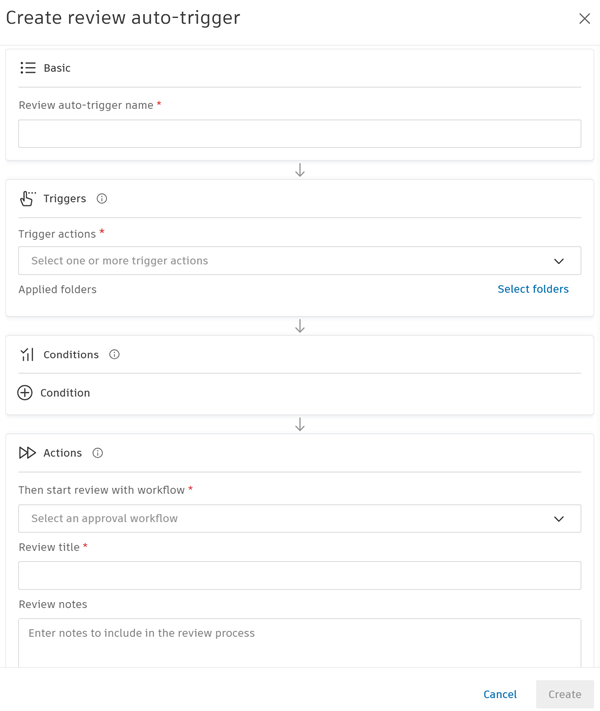Expand the approval workflow dropdown
This screenshot has height=711, width=600.
point(290,519)
